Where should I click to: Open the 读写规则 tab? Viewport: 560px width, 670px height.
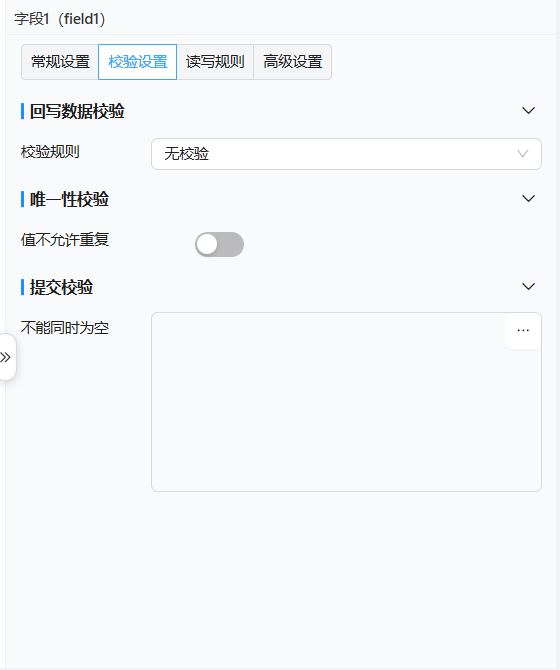click(x=215, y=62)
